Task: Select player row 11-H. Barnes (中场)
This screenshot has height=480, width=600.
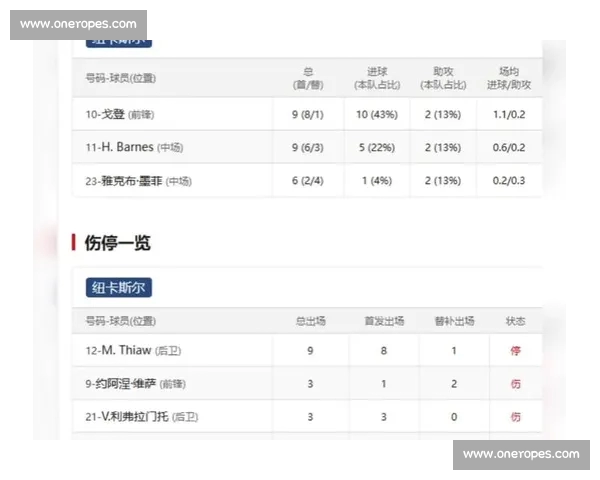Action: pos(307,147)
